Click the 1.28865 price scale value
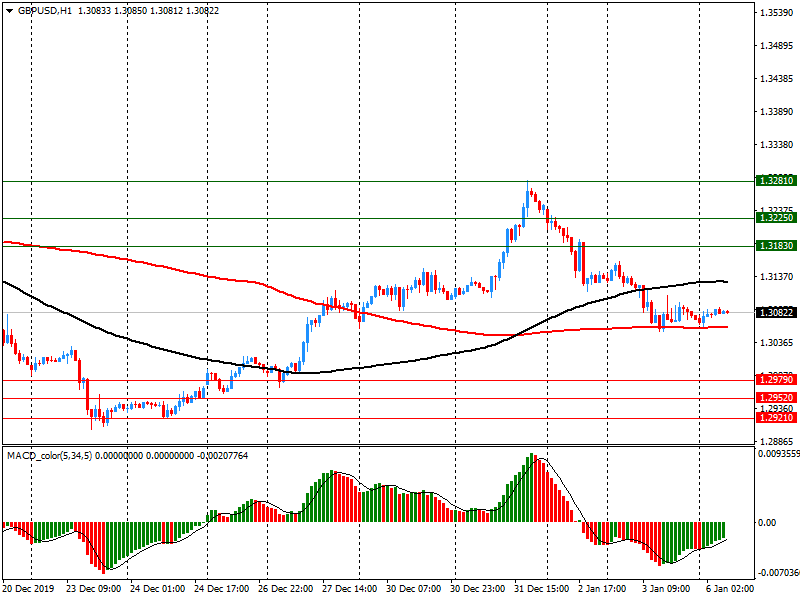This screenshot has width=800, height=600. click(777, 441)
